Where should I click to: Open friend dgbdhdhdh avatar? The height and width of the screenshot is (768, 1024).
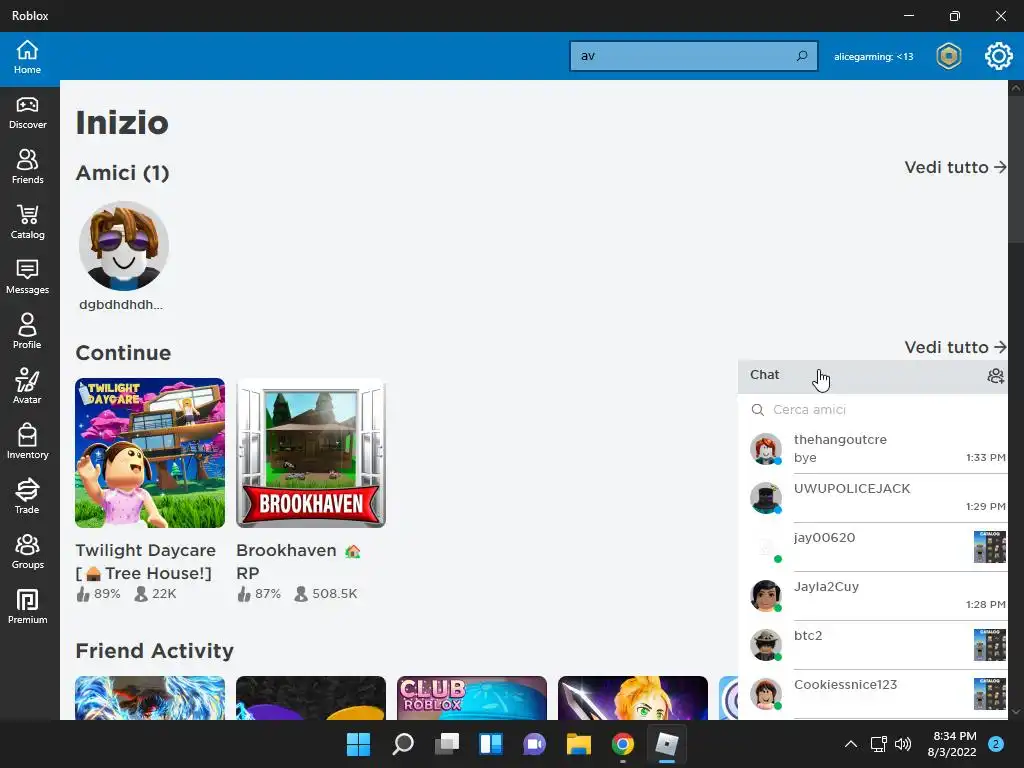point(123,246)
